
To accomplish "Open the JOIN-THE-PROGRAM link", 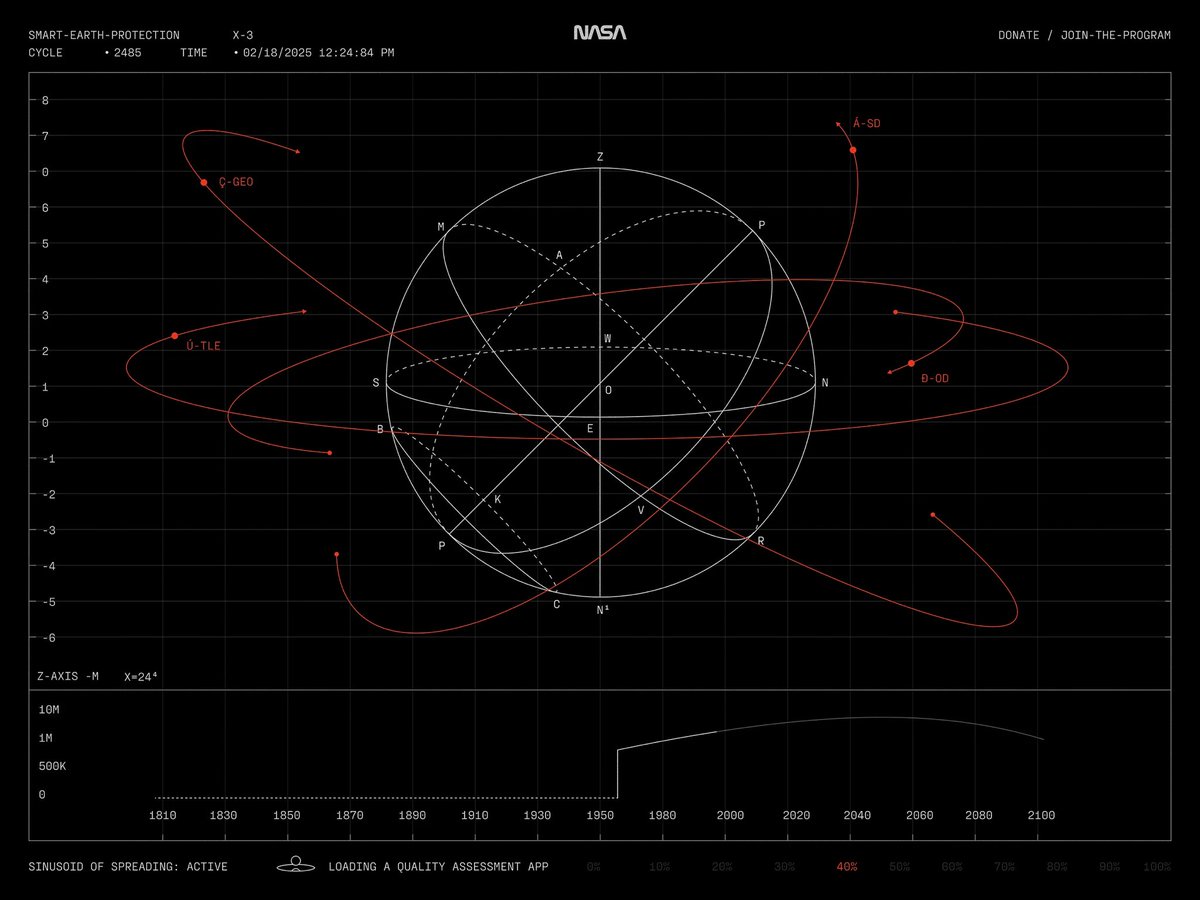I will coord(1115,35).
